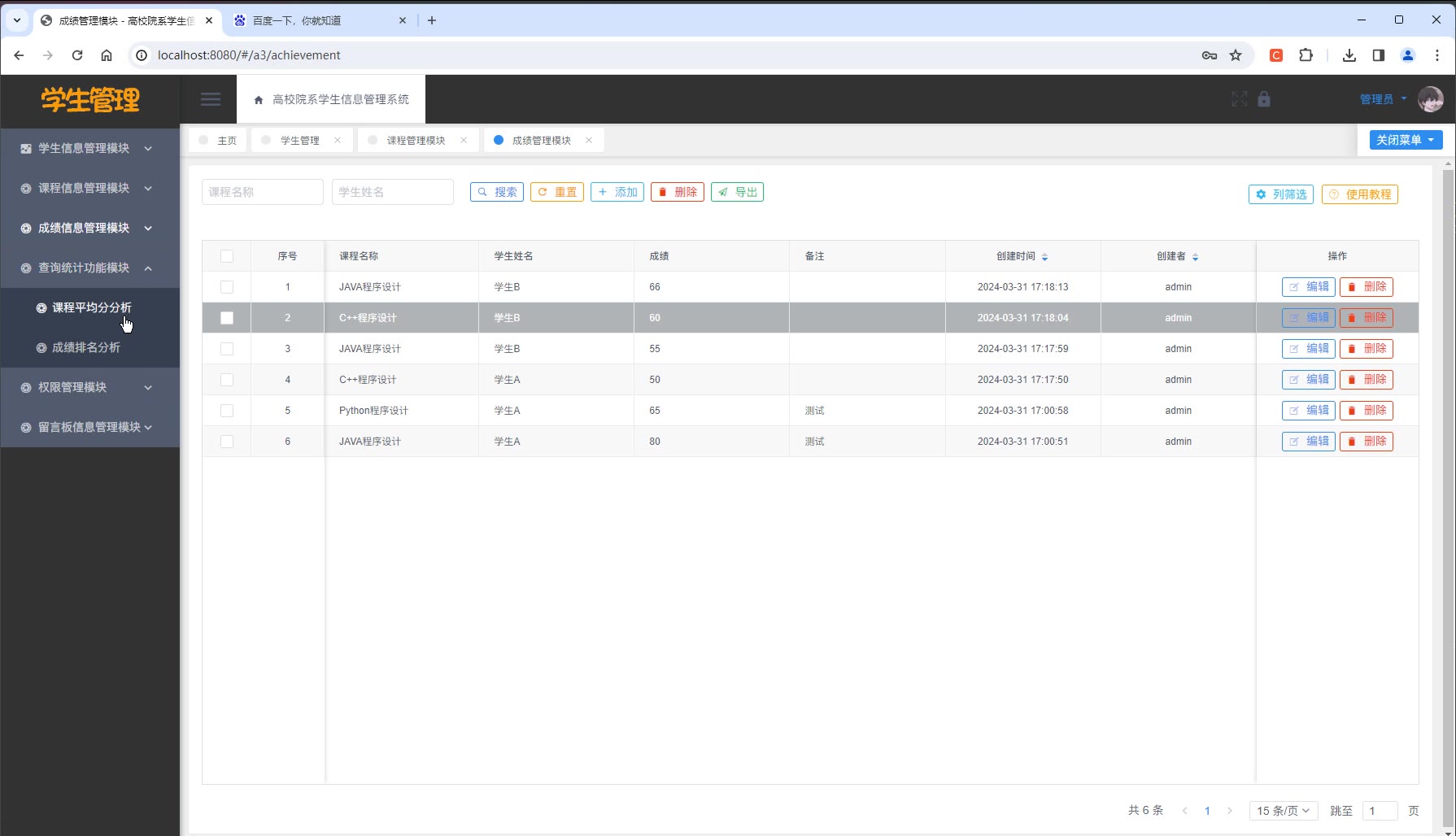This screenshot has height=836, width=1456.
Task: Toggle the sidebar collapse hamburger icon
Action: click(x=211, y=99)
